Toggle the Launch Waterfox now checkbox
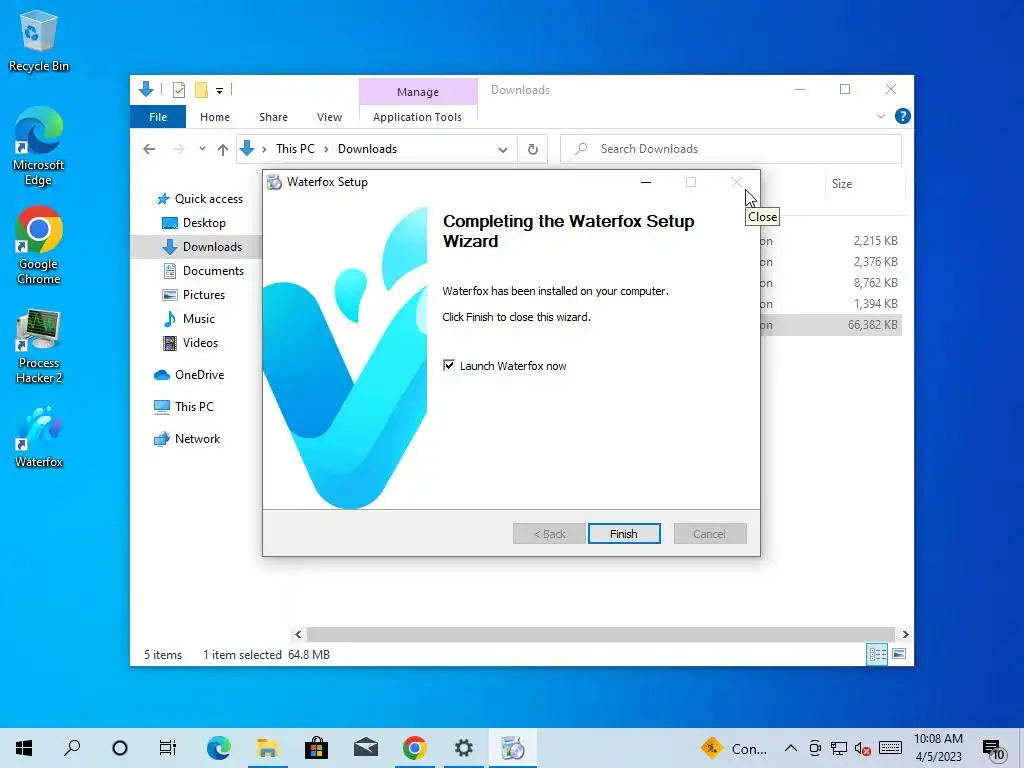Viewport: 1024px width, 768px height. tap(449, 366)
